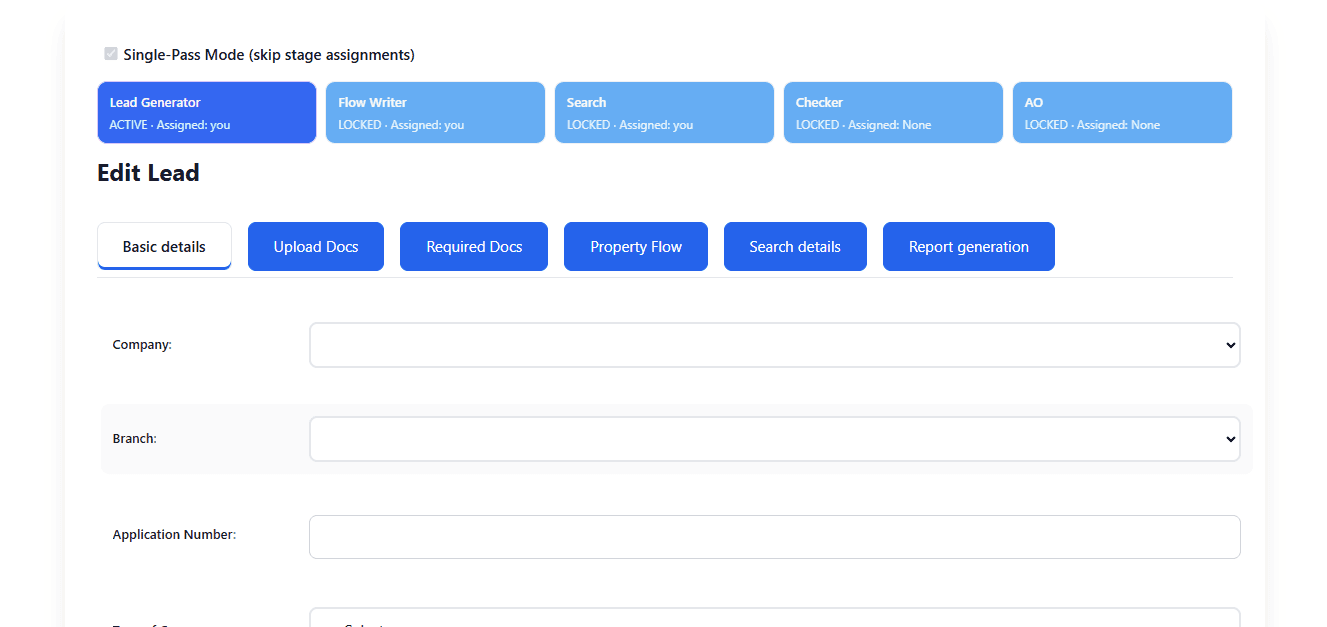Click the locked Flow Writer stage card
Viewport: 1327px width, 627px height.
coord(435,112)
